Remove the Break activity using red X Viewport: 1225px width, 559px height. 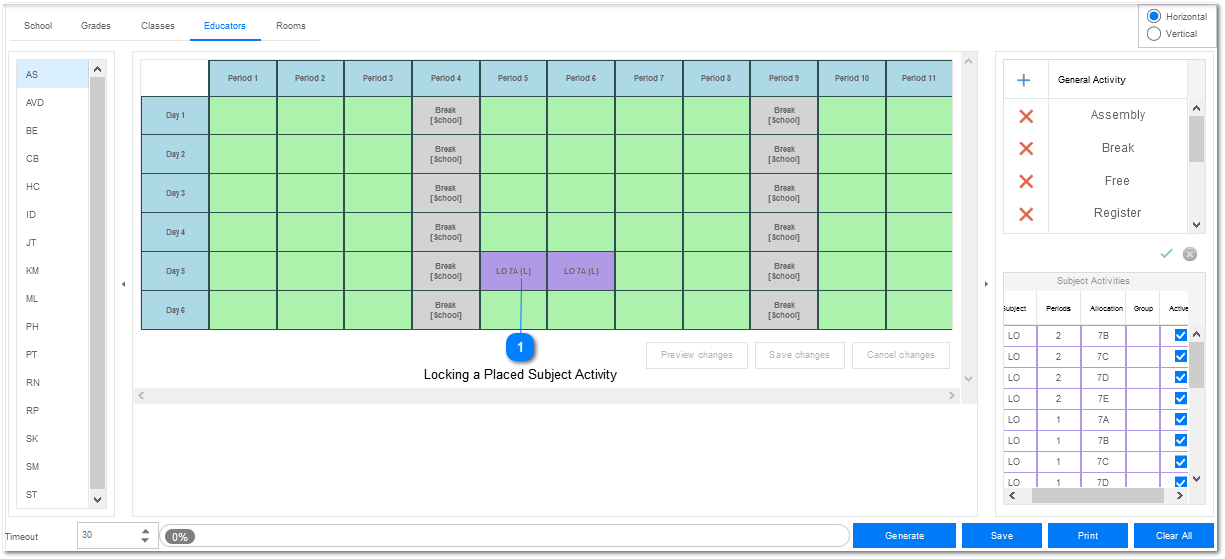(x=1025, y=148)
